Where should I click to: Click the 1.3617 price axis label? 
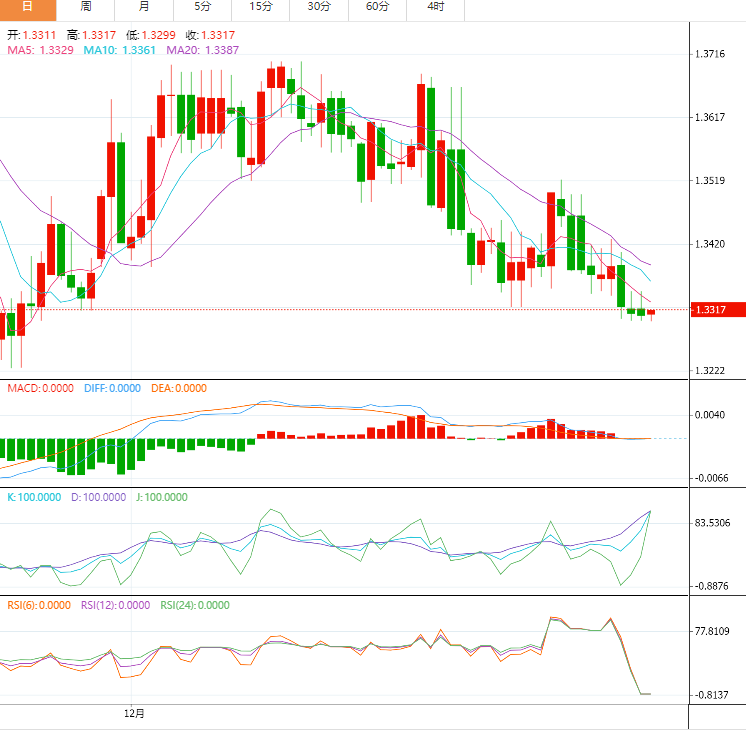(710, 117)
